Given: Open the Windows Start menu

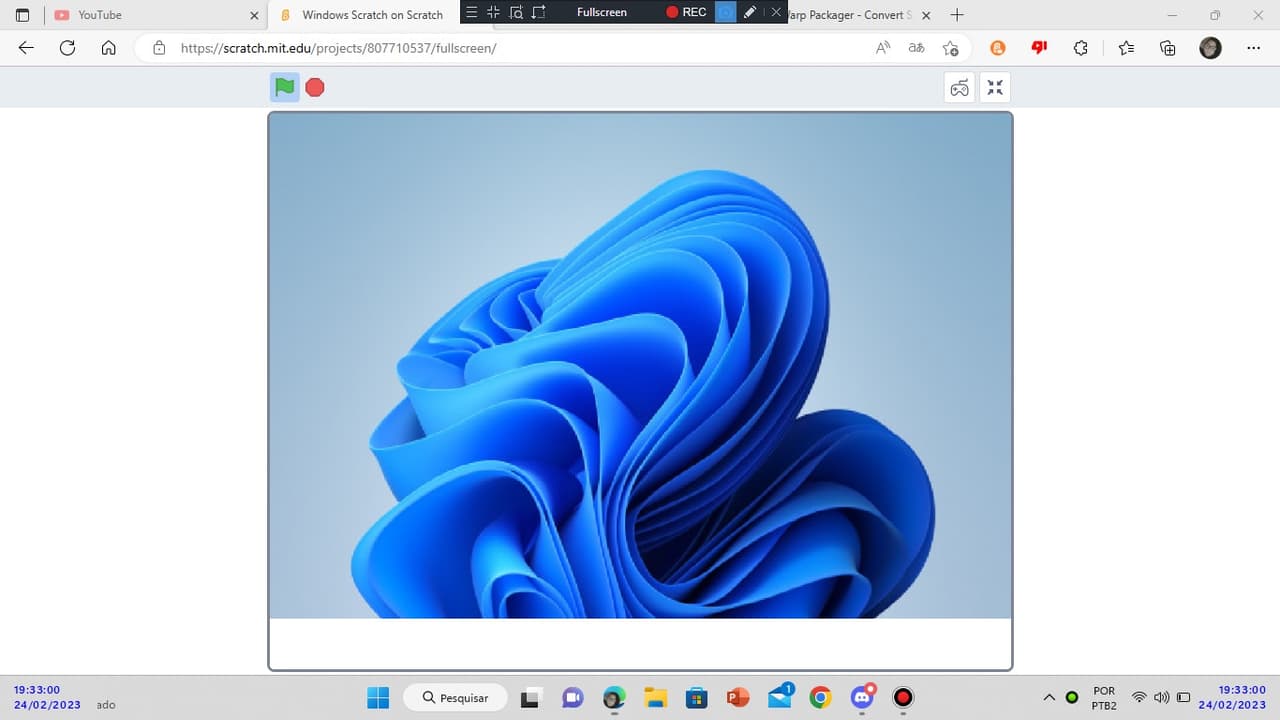Looking at the screenshot, I should point(378,697).
